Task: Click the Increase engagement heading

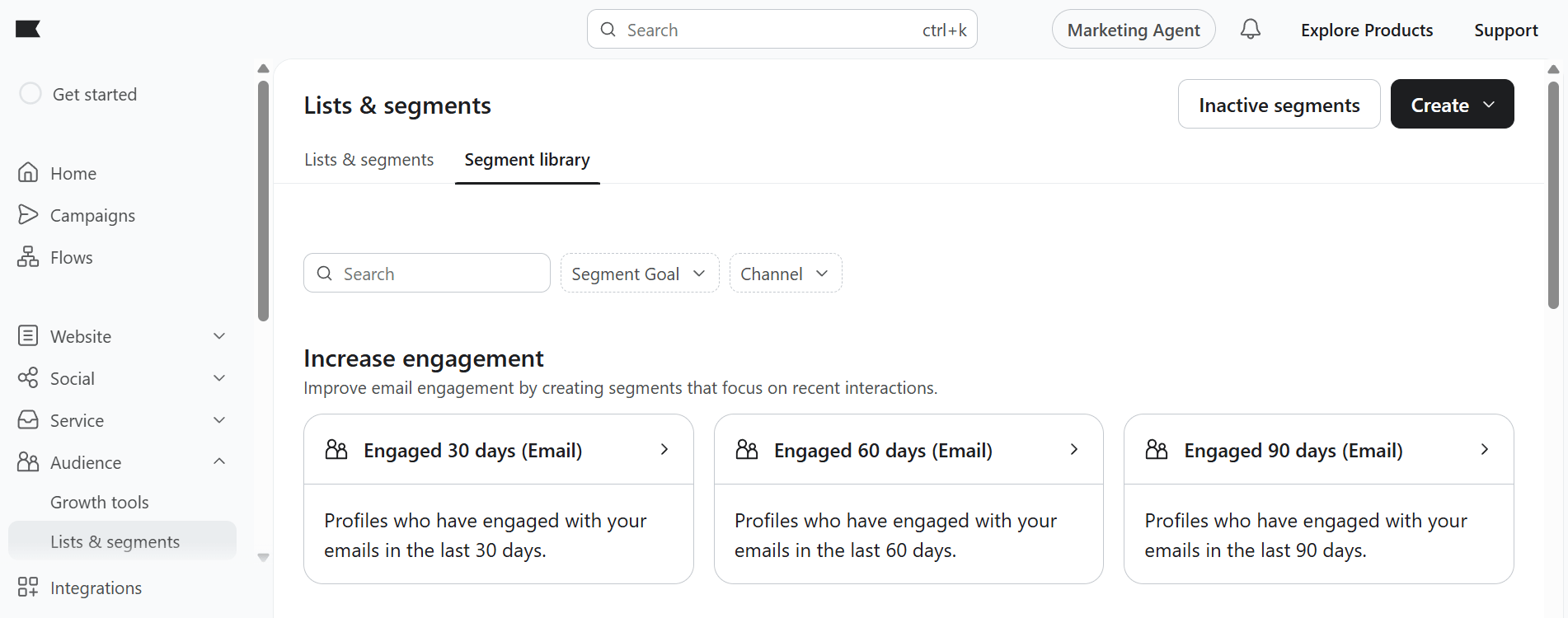Action: click(x=423, y=358)
